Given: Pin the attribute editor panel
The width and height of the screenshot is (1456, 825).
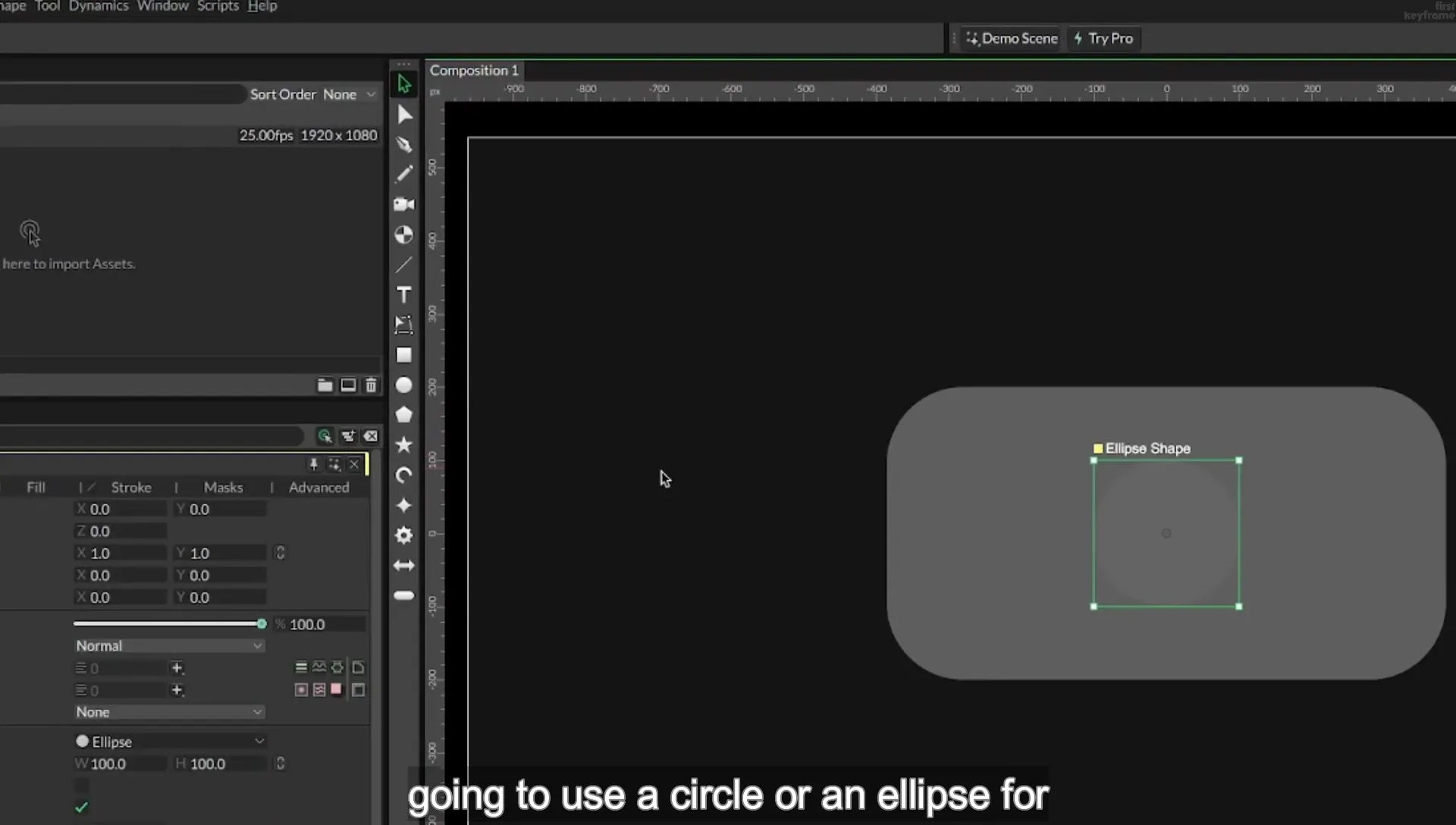Looking at the screenshot, I should pyautogui.click(x=313, y=464).
